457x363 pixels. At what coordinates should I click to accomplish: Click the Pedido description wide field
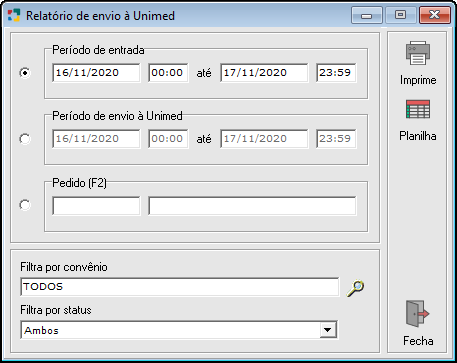[252, 206]
